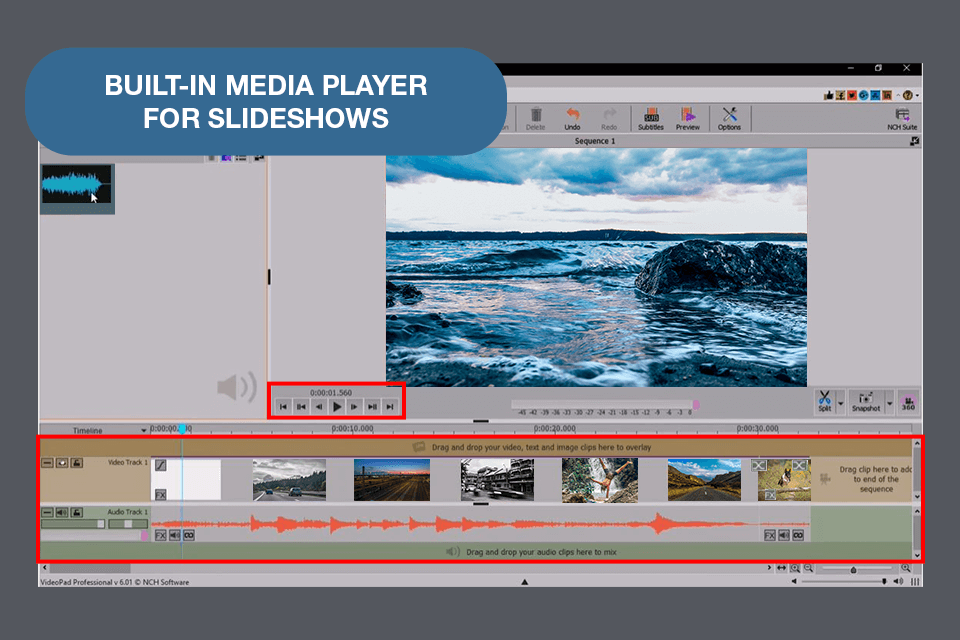Image resolution: width=960 pixels, height=640 pixels.
Task: Split the clip with scissors tool
Action: [825, 401]
